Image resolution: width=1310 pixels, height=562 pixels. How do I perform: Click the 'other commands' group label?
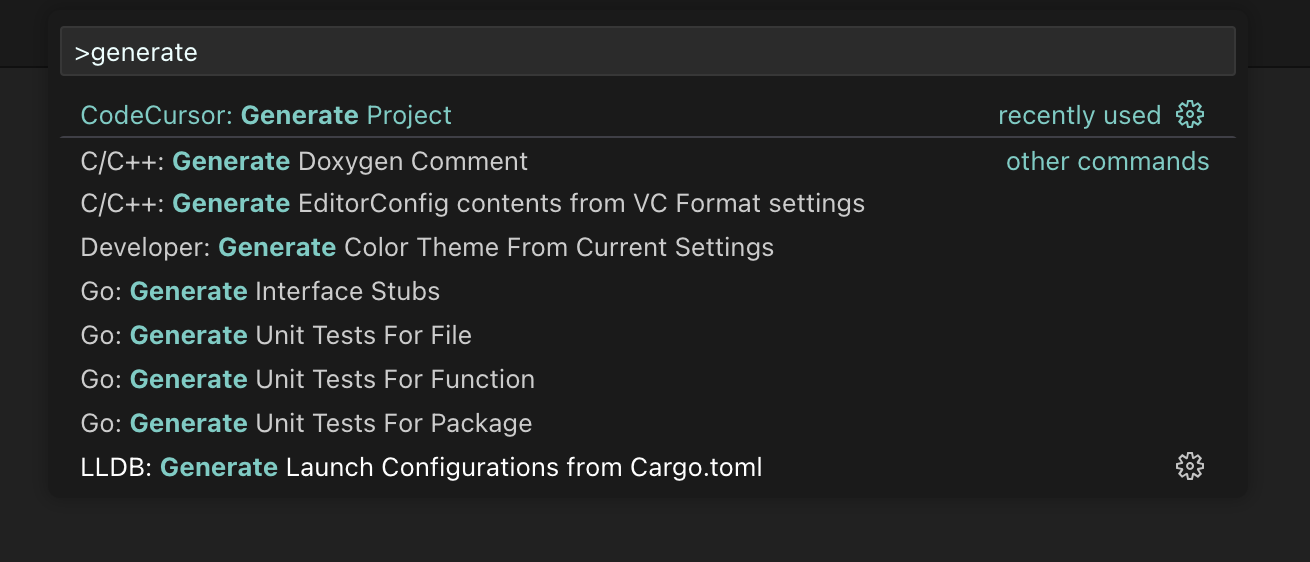[1107, 162]
